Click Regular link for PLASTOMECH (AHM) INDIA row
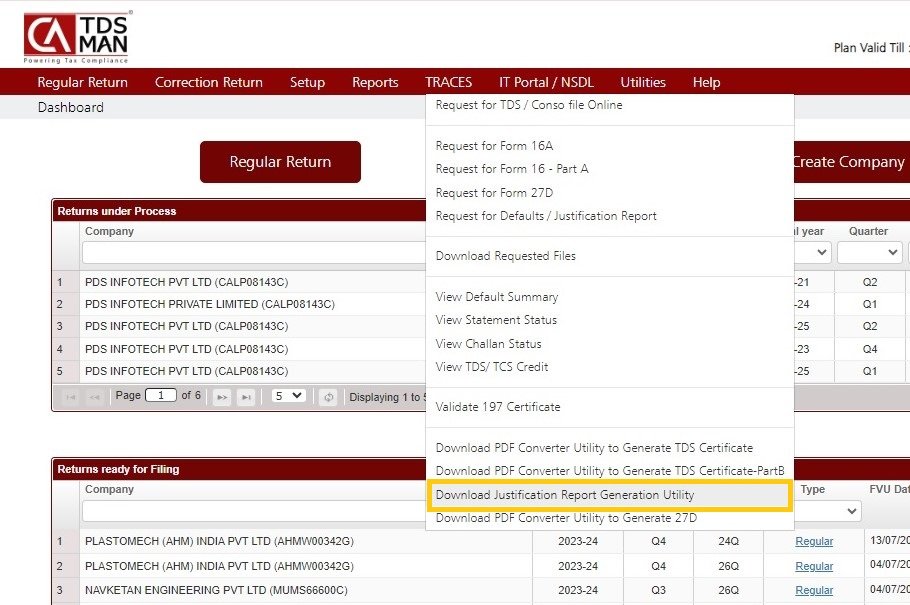 (814, 541)
